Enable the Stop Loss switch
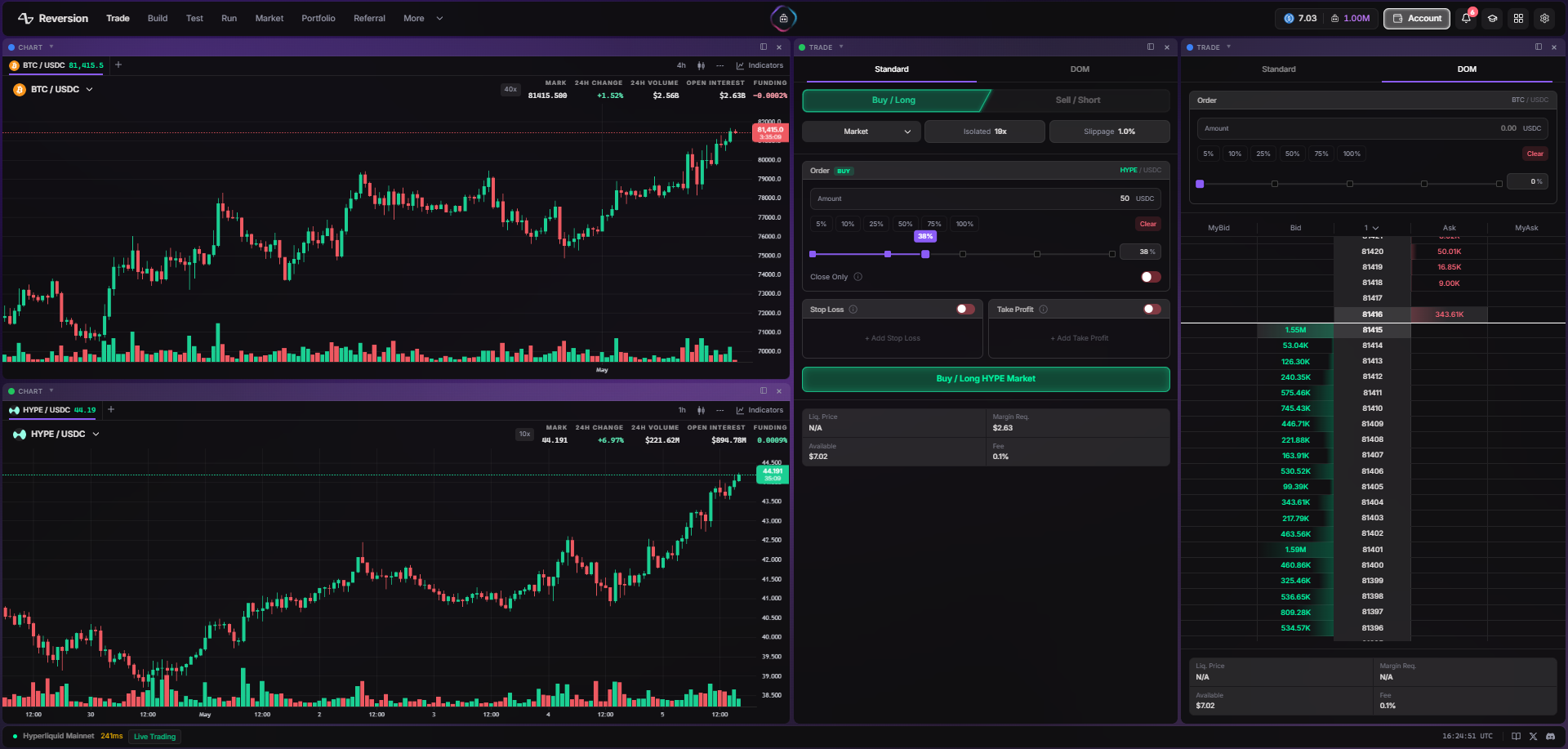1568x749 pixels. click(x=965, y=309)
